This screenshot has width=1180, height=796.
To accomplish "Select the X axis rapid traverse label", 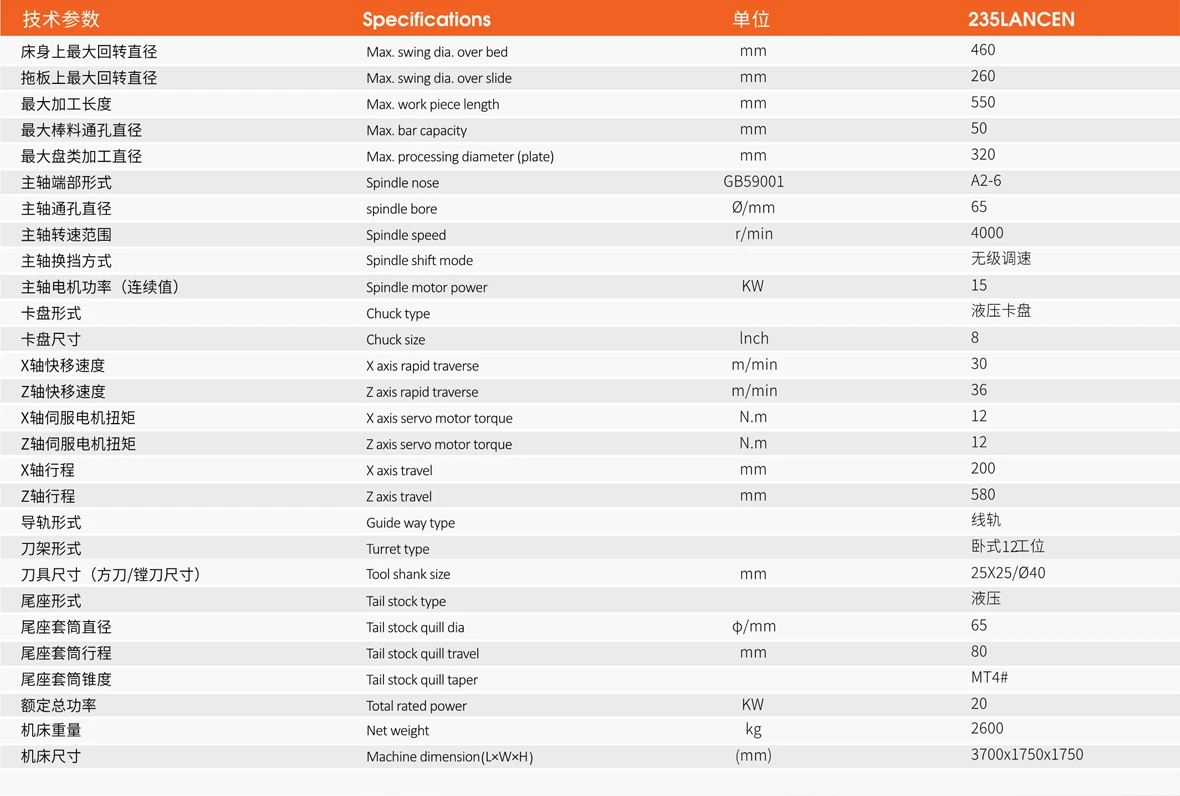I will coord(422,366).
